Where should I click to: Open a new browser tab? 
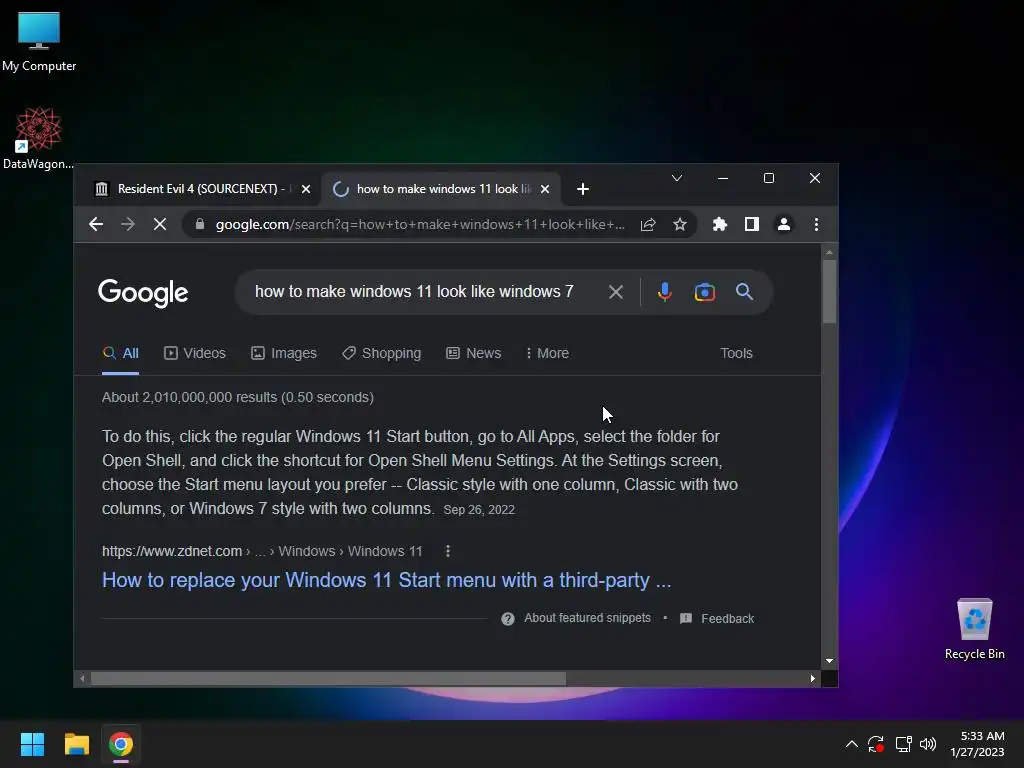(583, 189)
